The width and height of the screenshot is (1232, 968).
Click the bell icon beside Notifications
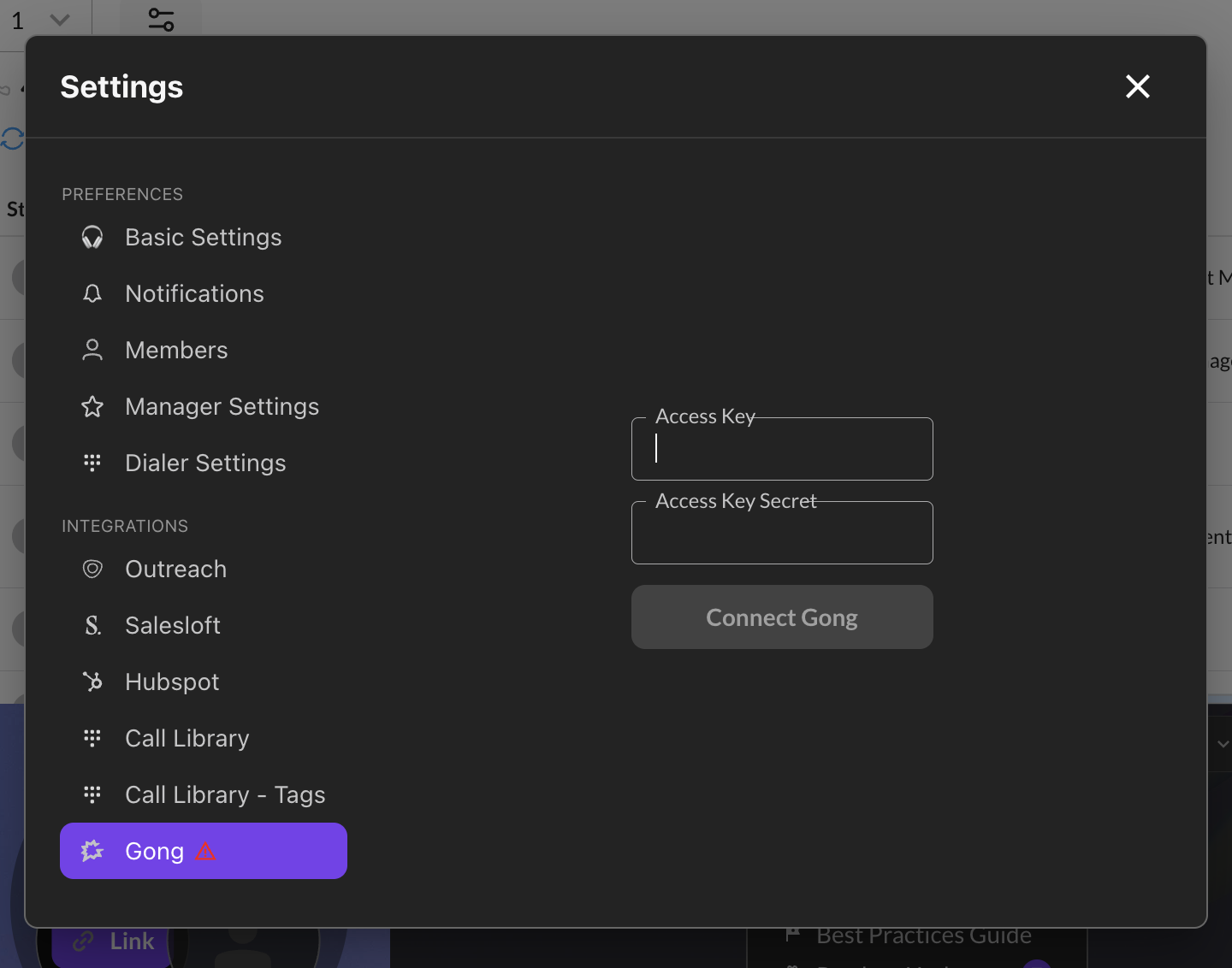coord(92,293)
